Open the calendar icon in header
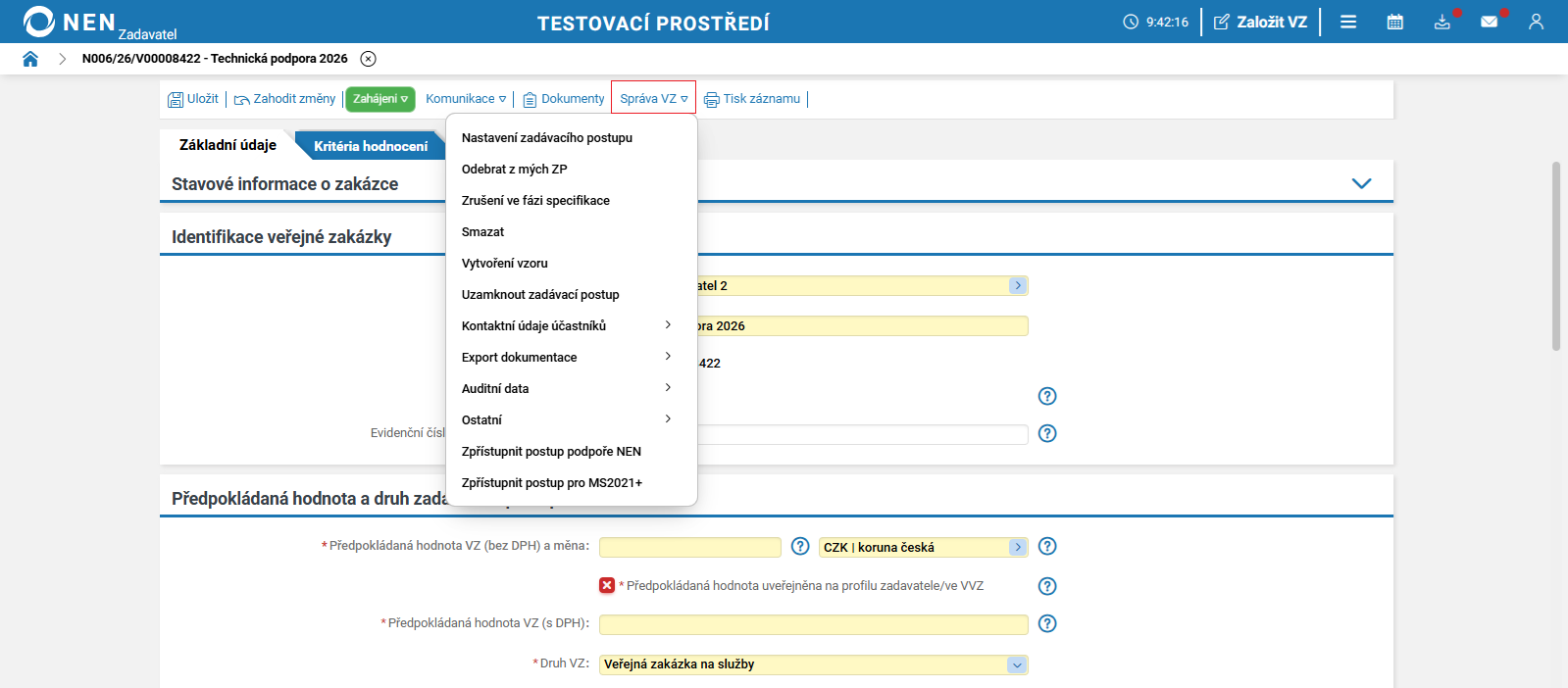Viewport: 1568px width, 688px height. [x=1394, y=22]
